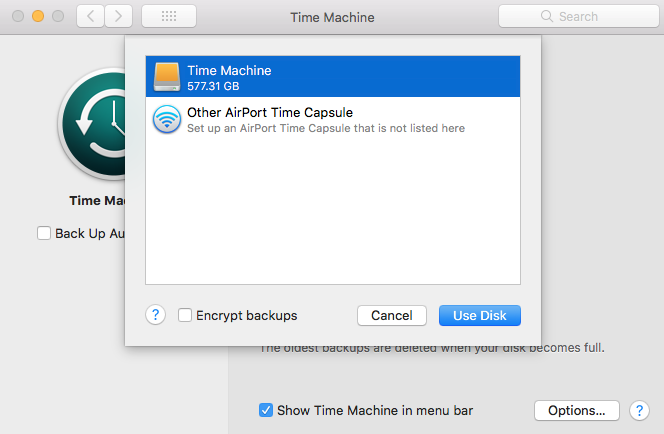Open help from the dialog's question mark button
The height and width of the screenshot is (434, 664).
(x=155, y=315)
